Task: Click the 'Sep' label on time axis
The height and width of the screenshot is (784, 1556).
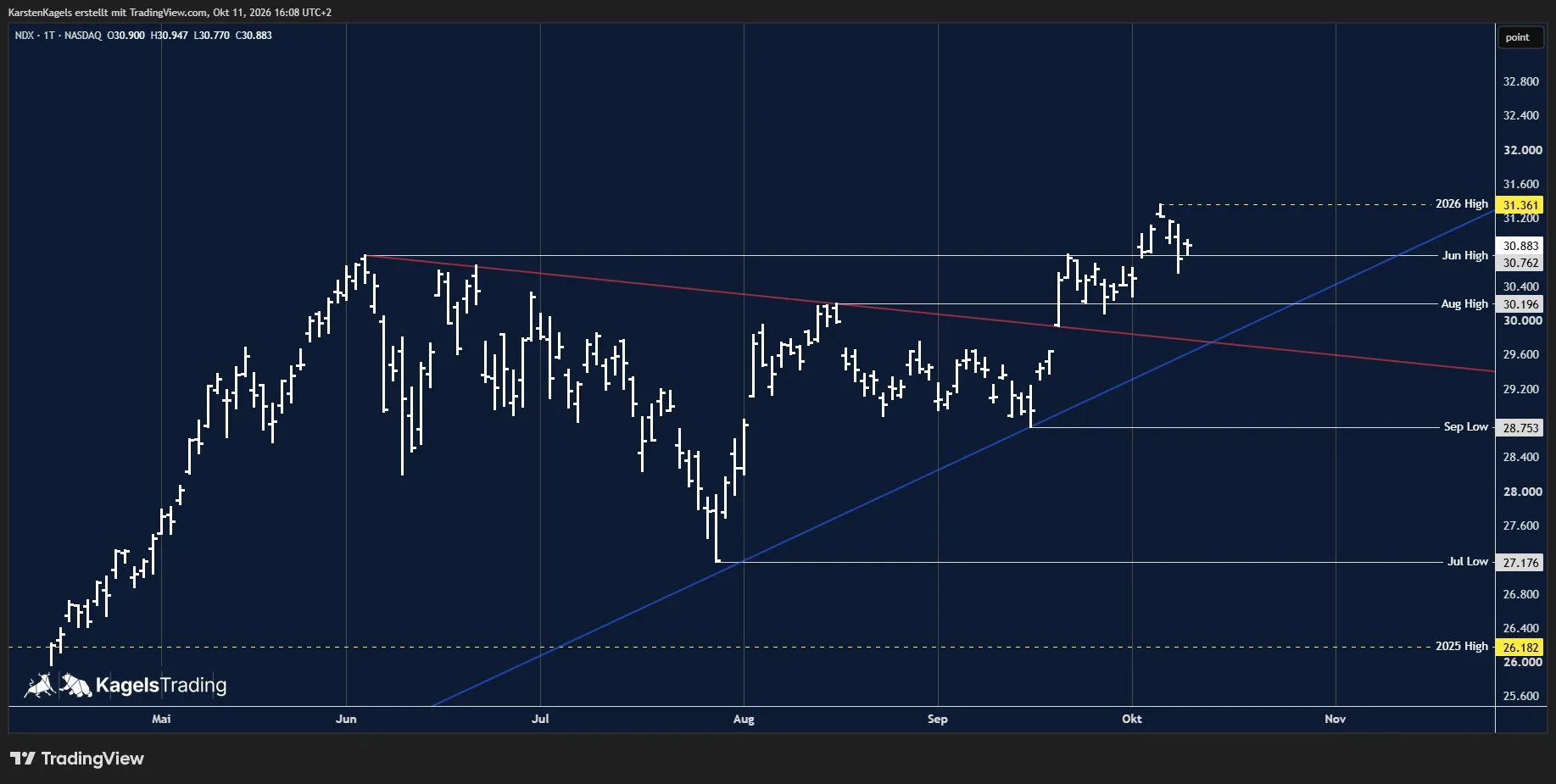Action: pos(938,719)
